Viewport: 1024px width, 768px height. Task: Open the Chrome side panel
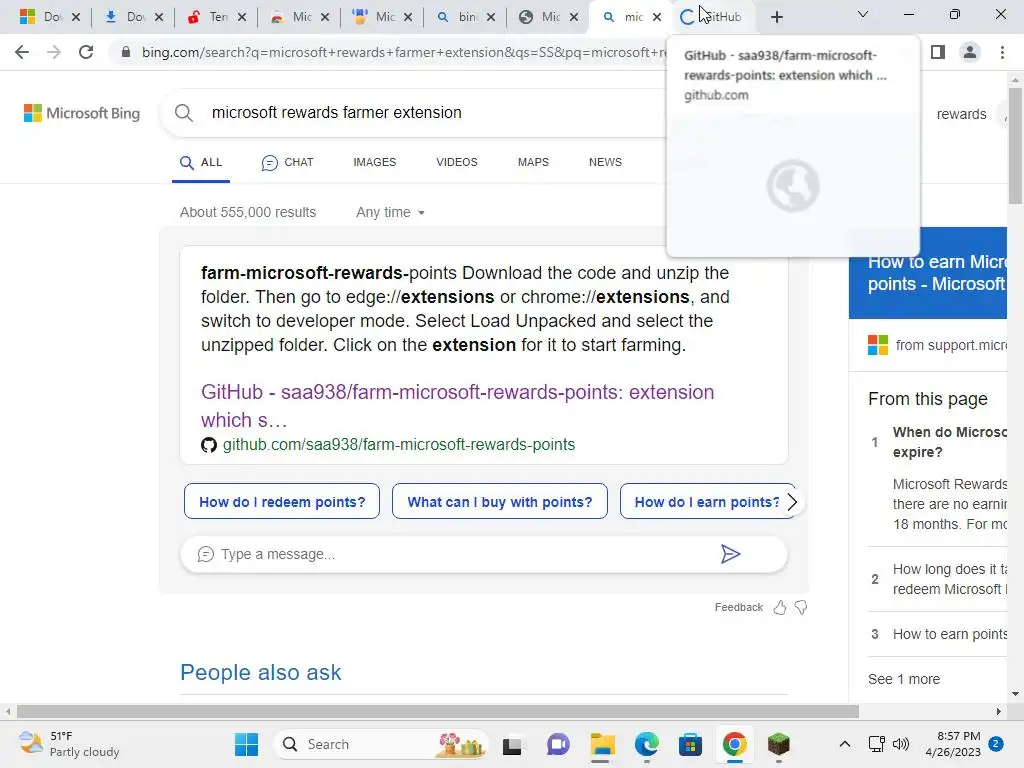[938, 52]
